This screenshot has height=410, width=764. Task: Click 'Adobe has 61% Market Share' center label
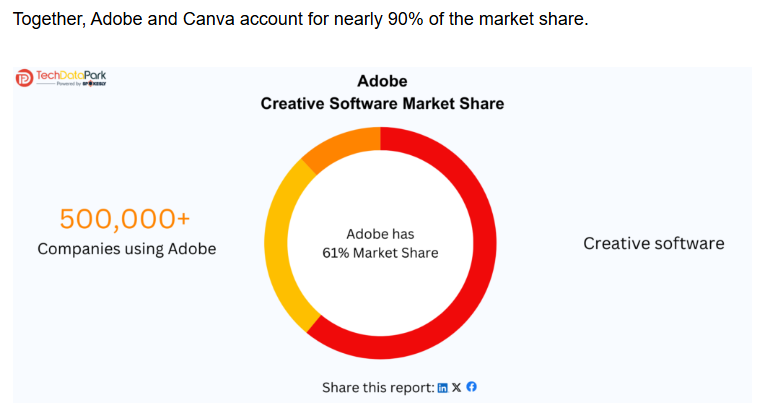pos(380,243)
